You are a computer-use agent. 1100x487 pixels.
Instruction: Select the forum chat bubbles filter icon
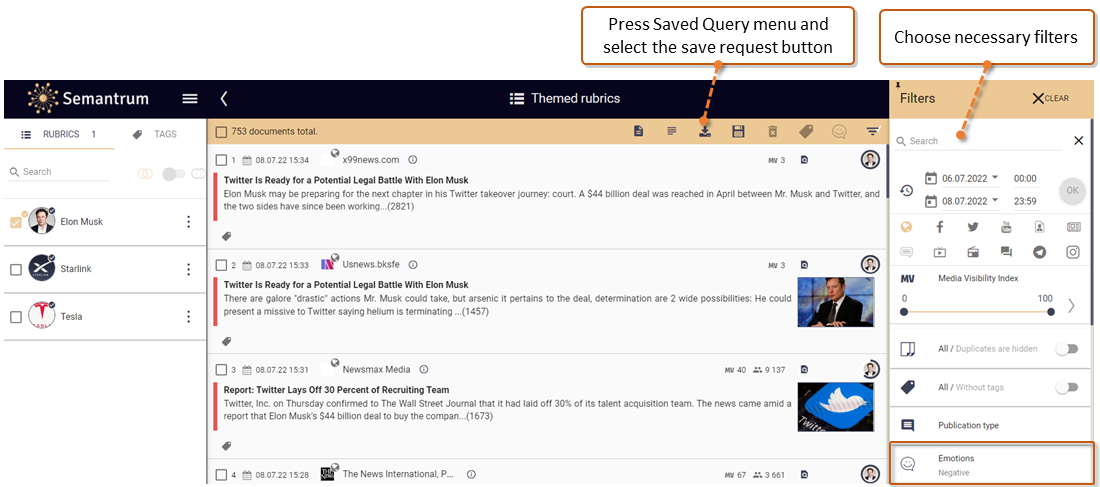(1006, 252)
